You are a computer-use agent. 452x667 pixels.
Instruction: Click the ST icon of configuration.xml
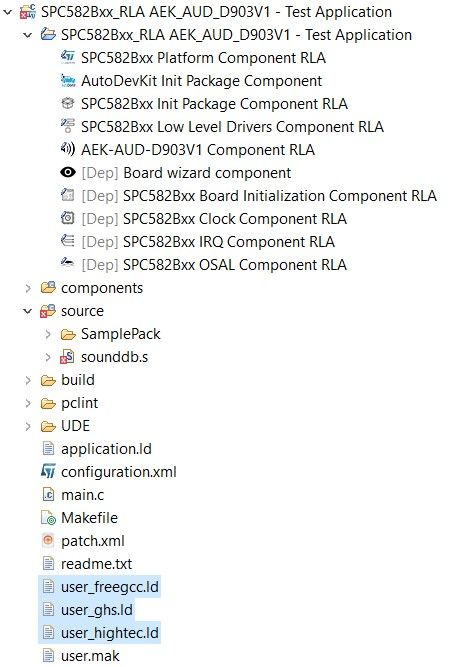(48, 471)
